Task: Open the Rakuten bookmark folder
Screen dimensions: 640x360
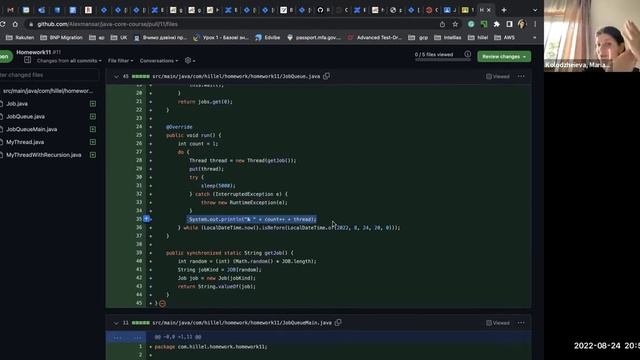Action: coord(20,38)
